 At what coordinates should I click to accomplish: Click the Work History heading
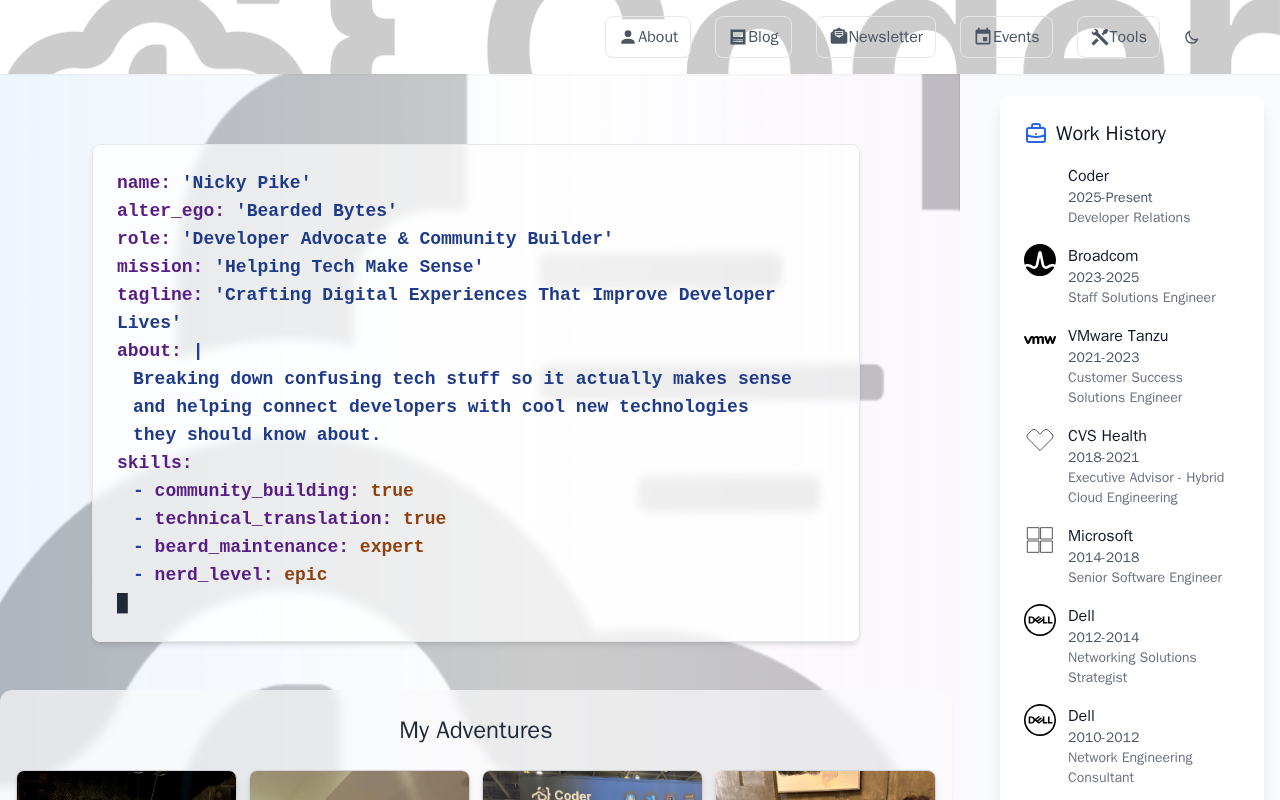point(1111,134)
